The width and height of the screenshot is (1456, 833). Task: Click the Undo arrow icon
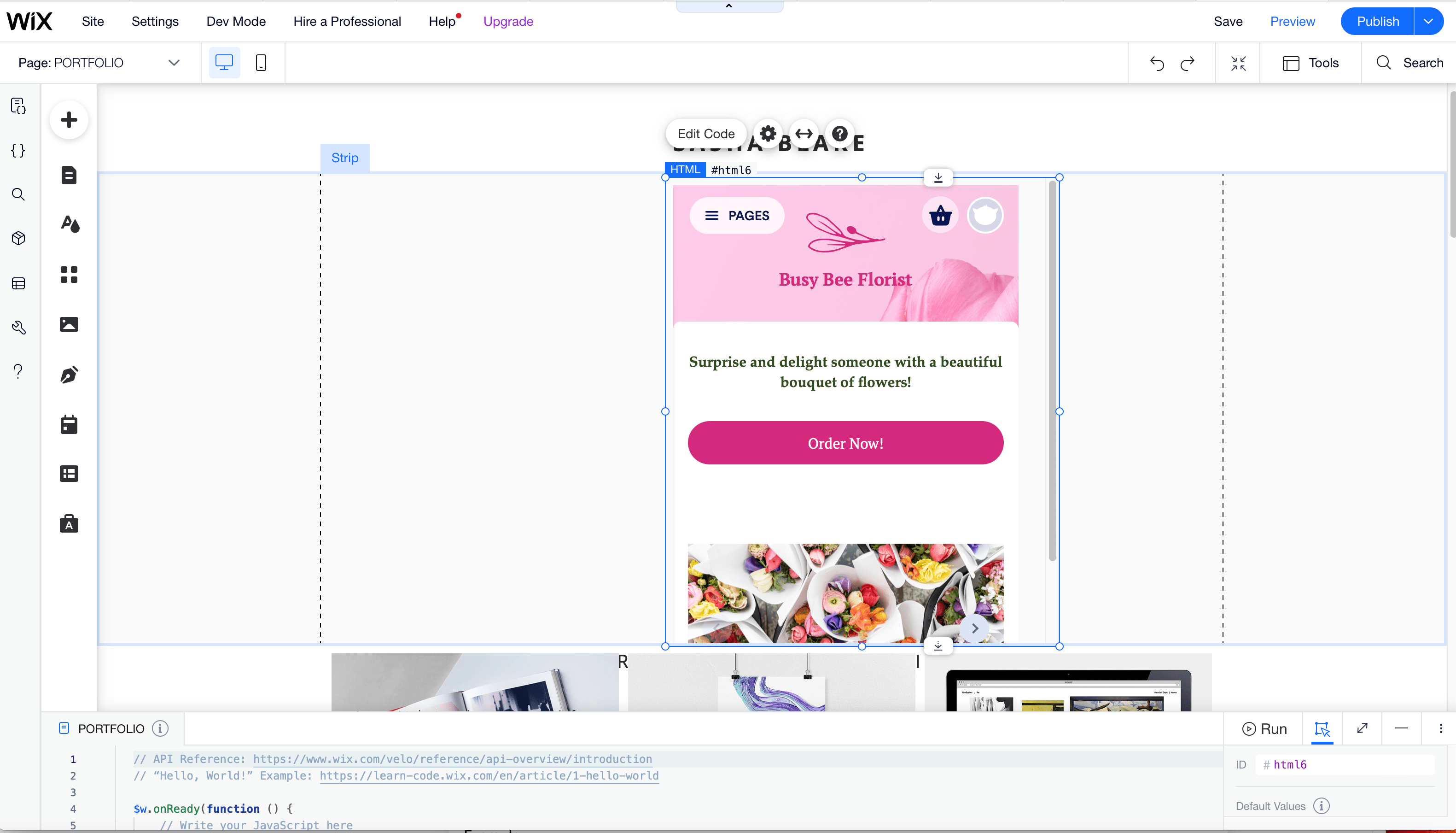[1156, 63]
